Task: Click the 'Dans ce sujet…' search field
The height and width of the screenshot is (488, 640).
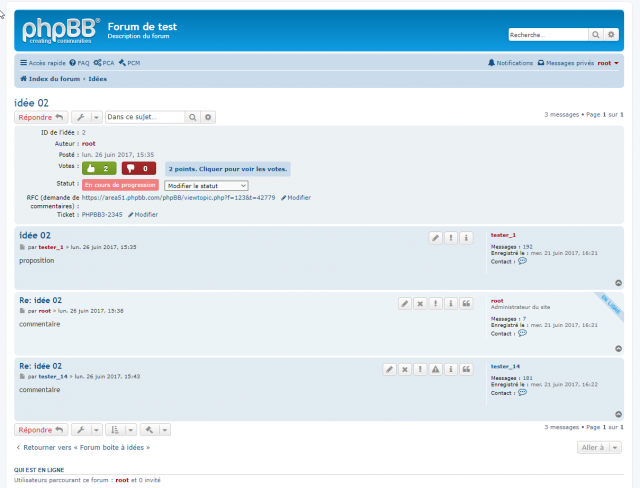Action: point(145,117)
